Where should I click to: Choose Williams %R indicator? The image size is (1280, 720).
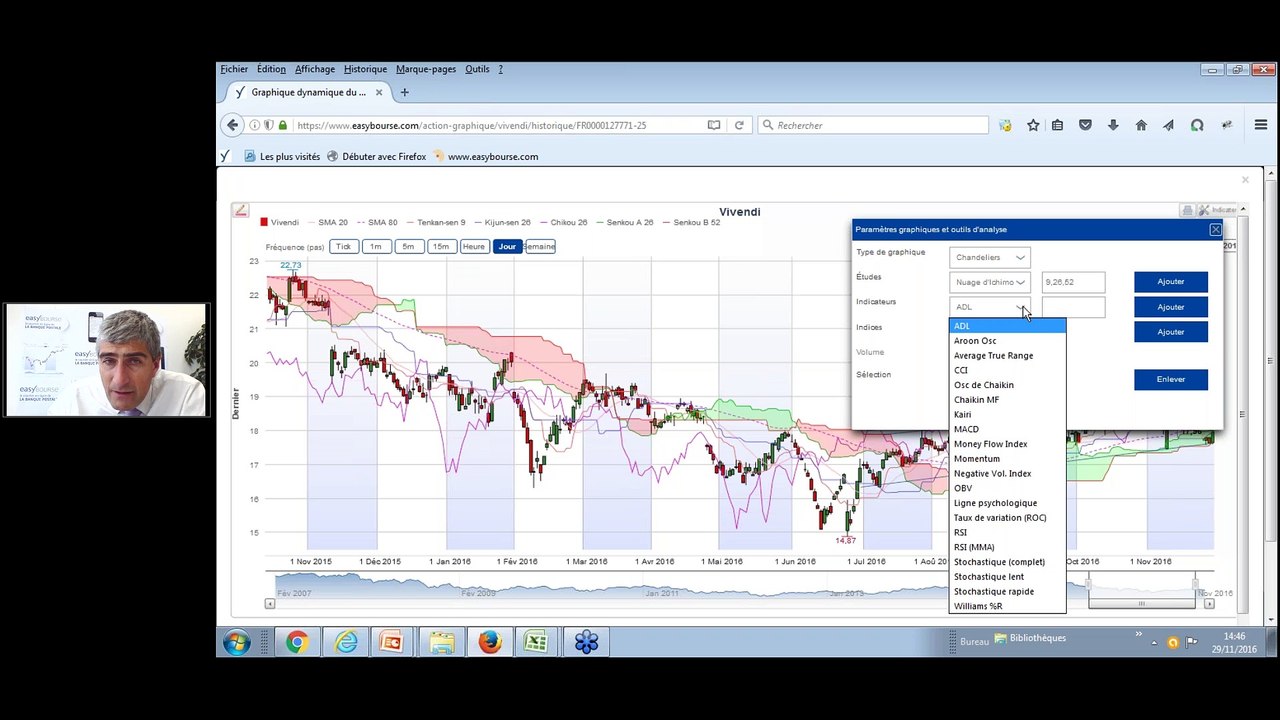[x=1007, y=606]
